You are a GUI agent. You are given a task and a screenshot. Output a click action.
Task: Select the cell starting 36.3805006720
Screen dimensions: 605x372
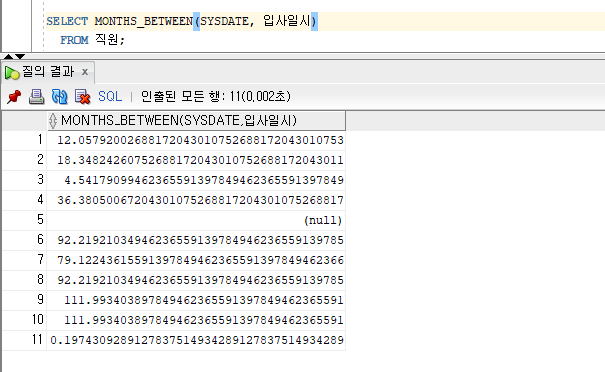point(196,200)
